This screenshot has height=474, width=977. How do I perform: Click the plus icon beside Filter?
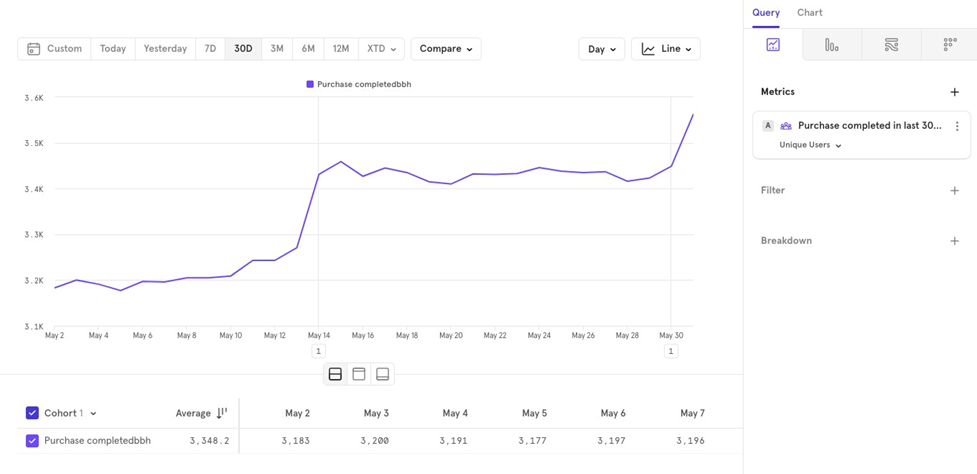point(954,190)
